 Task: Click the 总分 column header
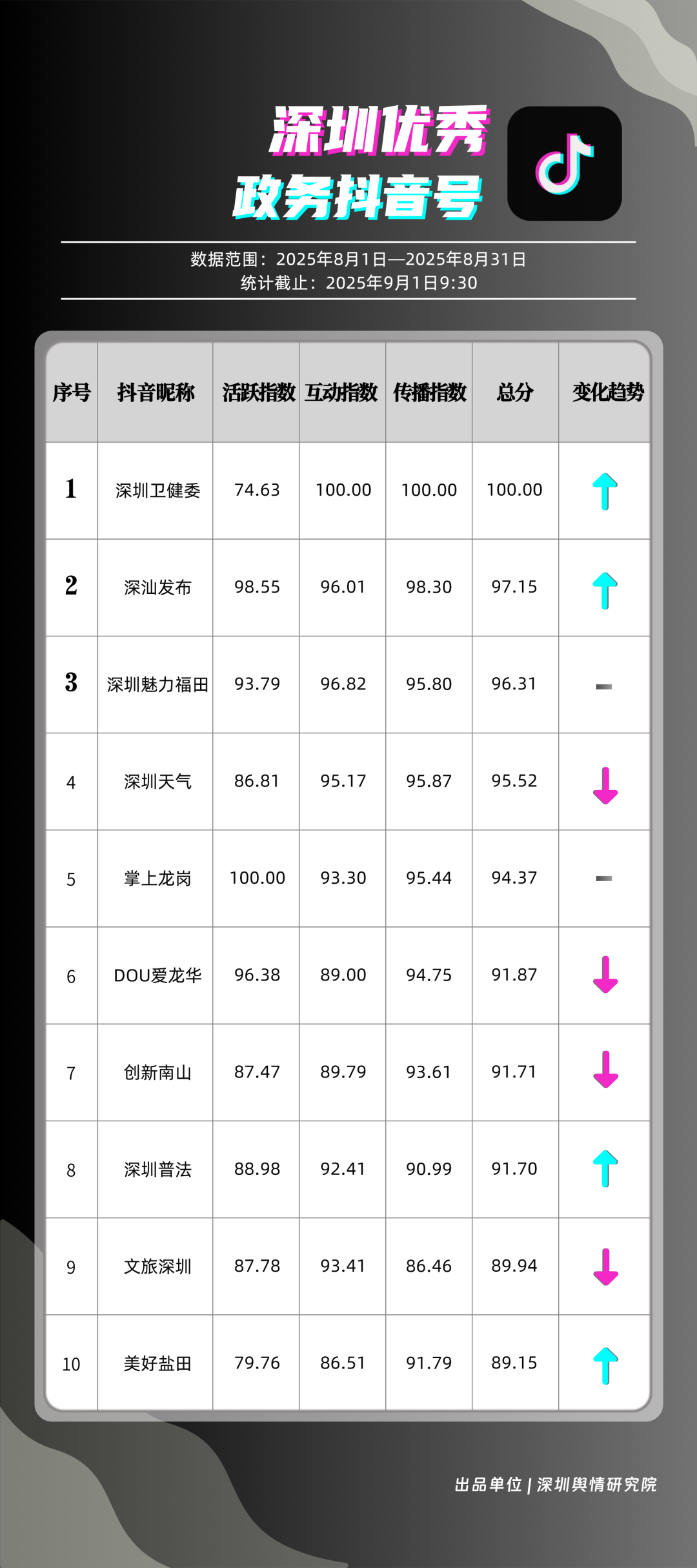point(515,392)
